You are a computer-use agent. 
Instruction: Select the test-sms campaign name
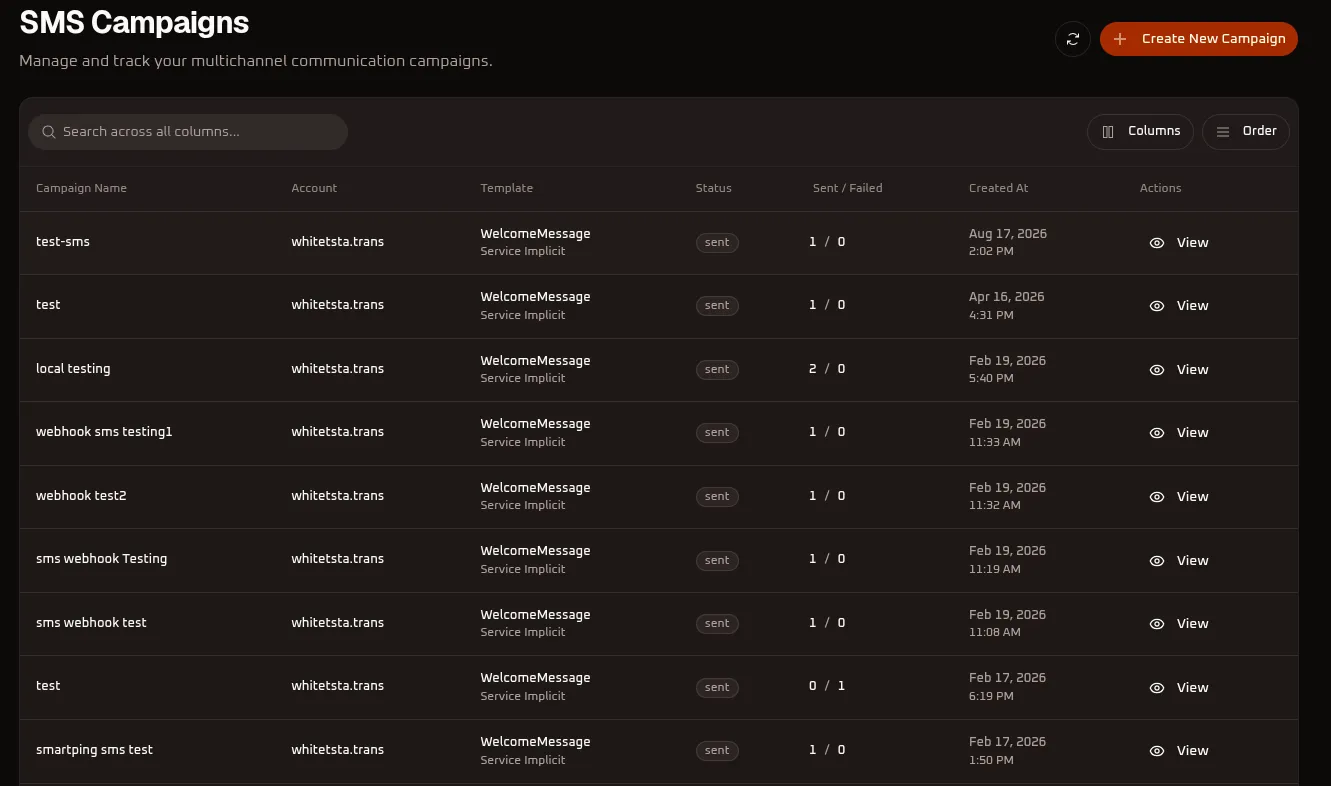[63, 242]
